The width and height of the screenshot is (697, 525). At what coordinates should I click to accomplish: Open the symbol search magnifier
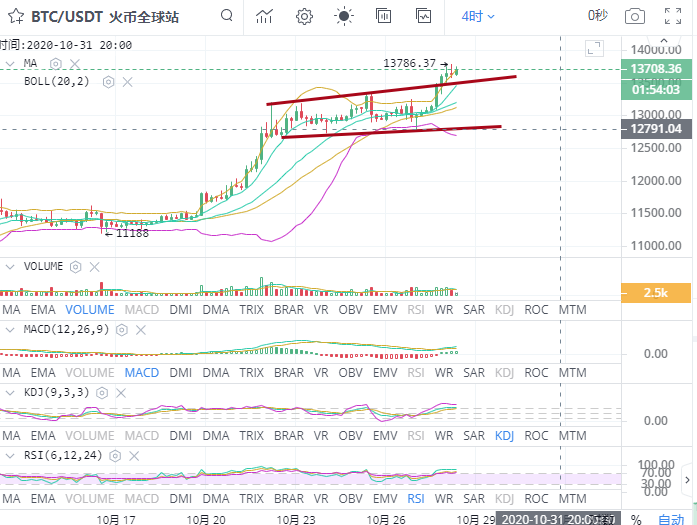(227, 16)
